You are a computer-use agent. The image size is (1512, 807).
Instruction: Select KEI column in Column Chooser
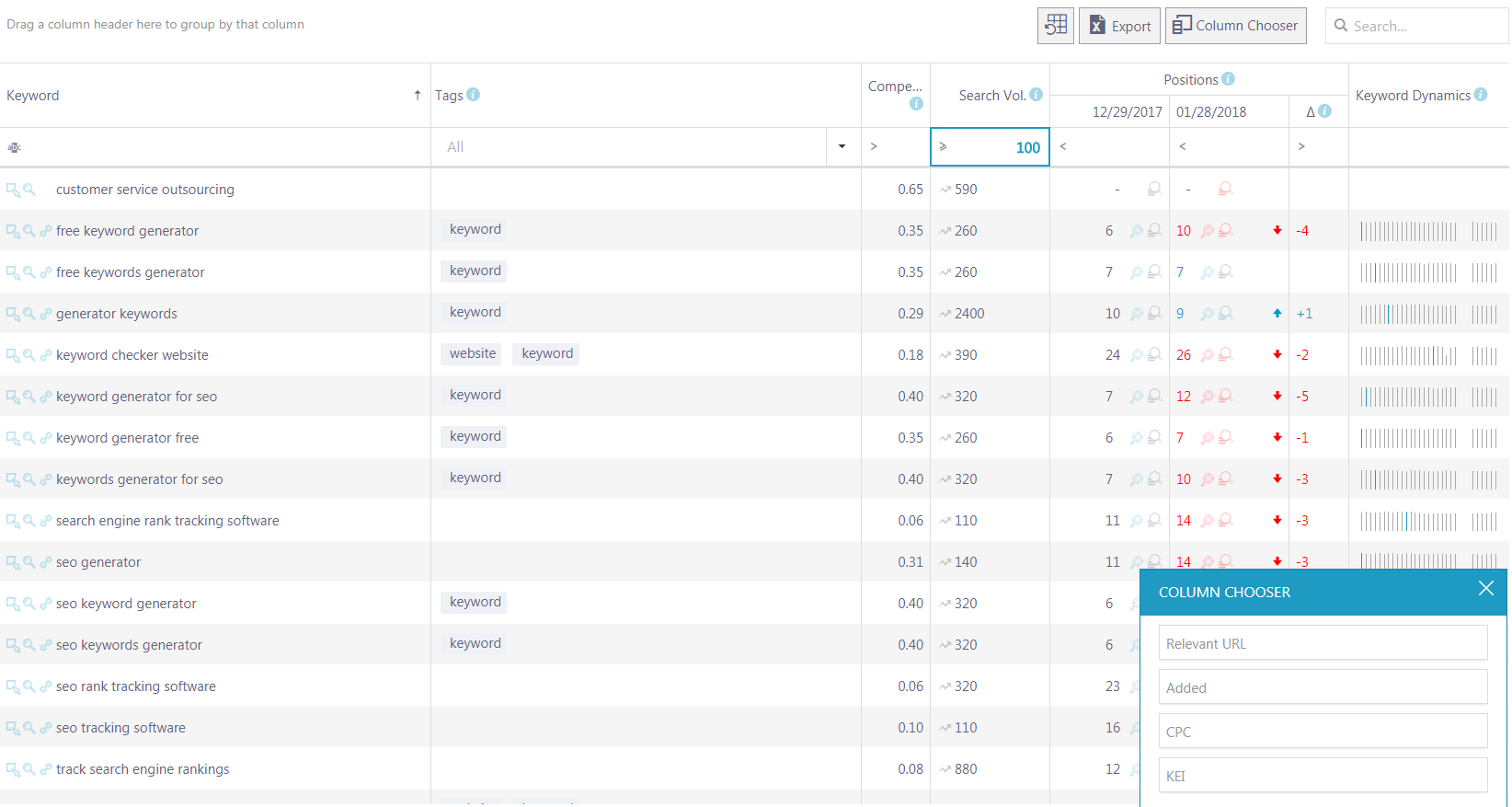(x=1323, y=776)
